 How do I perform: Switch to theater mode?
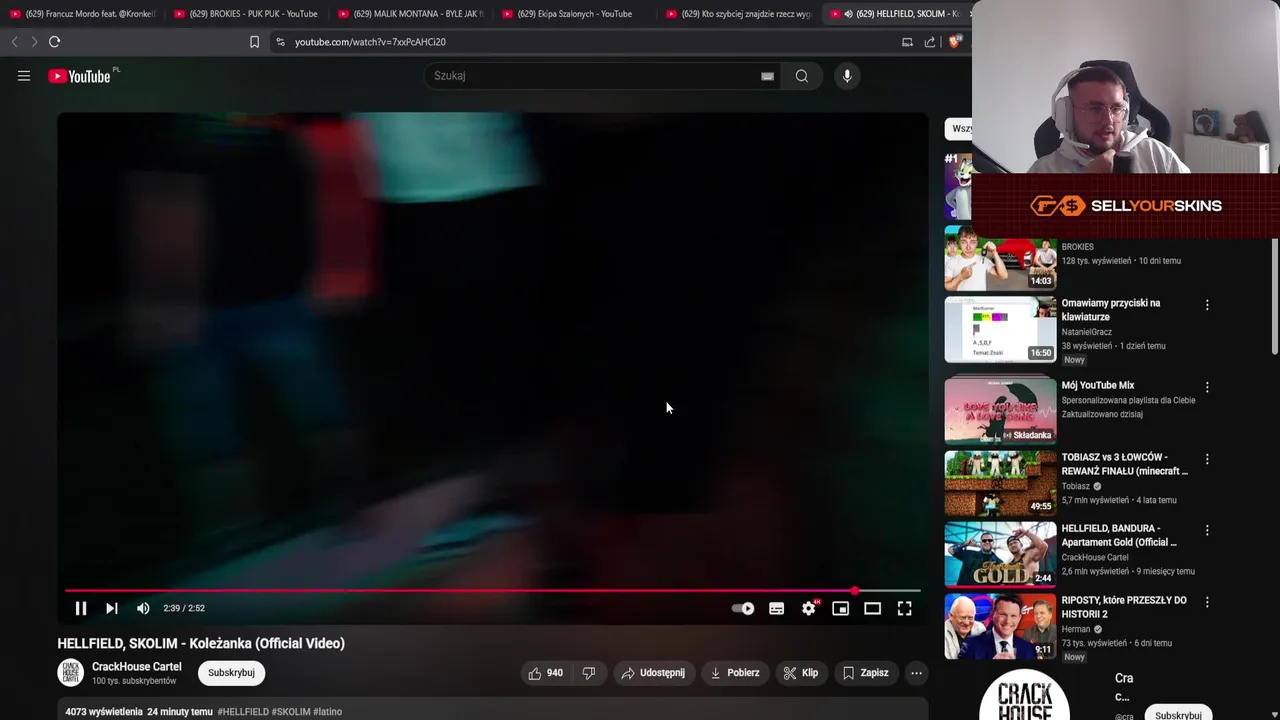[x=873, y=608]
